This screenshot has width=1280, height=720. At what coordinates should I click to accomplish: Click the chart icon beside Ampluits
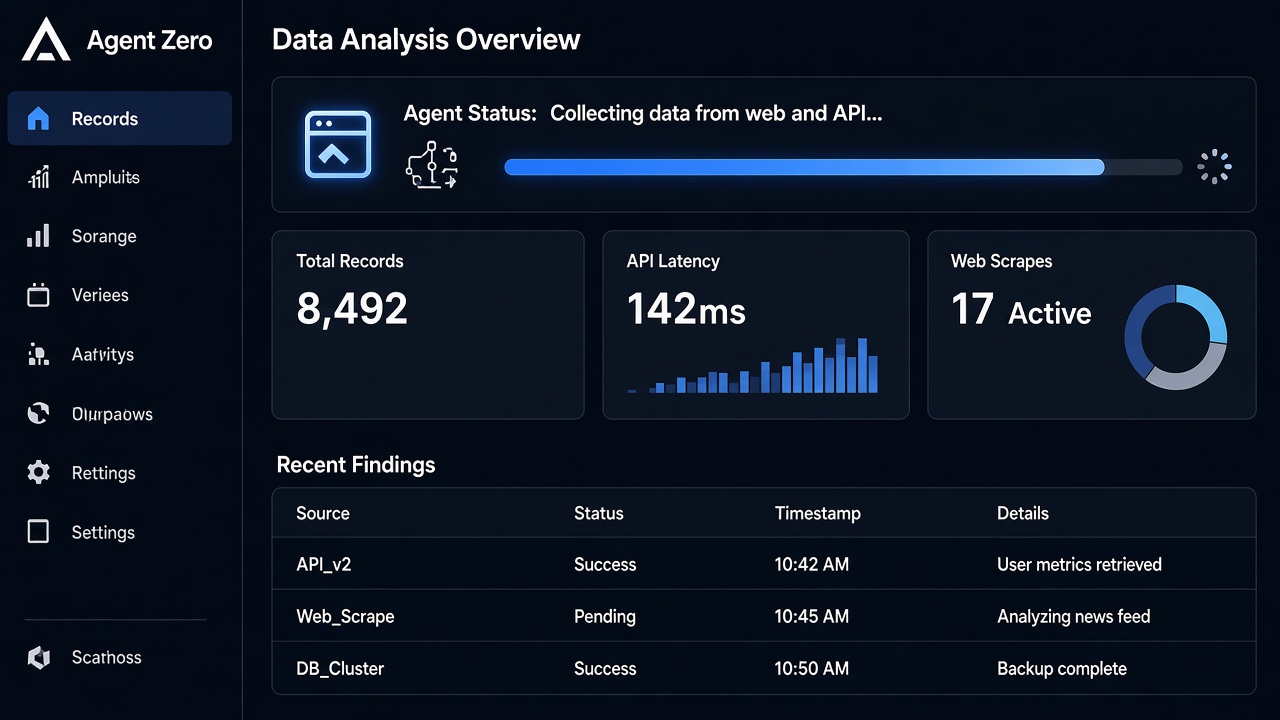39,178
